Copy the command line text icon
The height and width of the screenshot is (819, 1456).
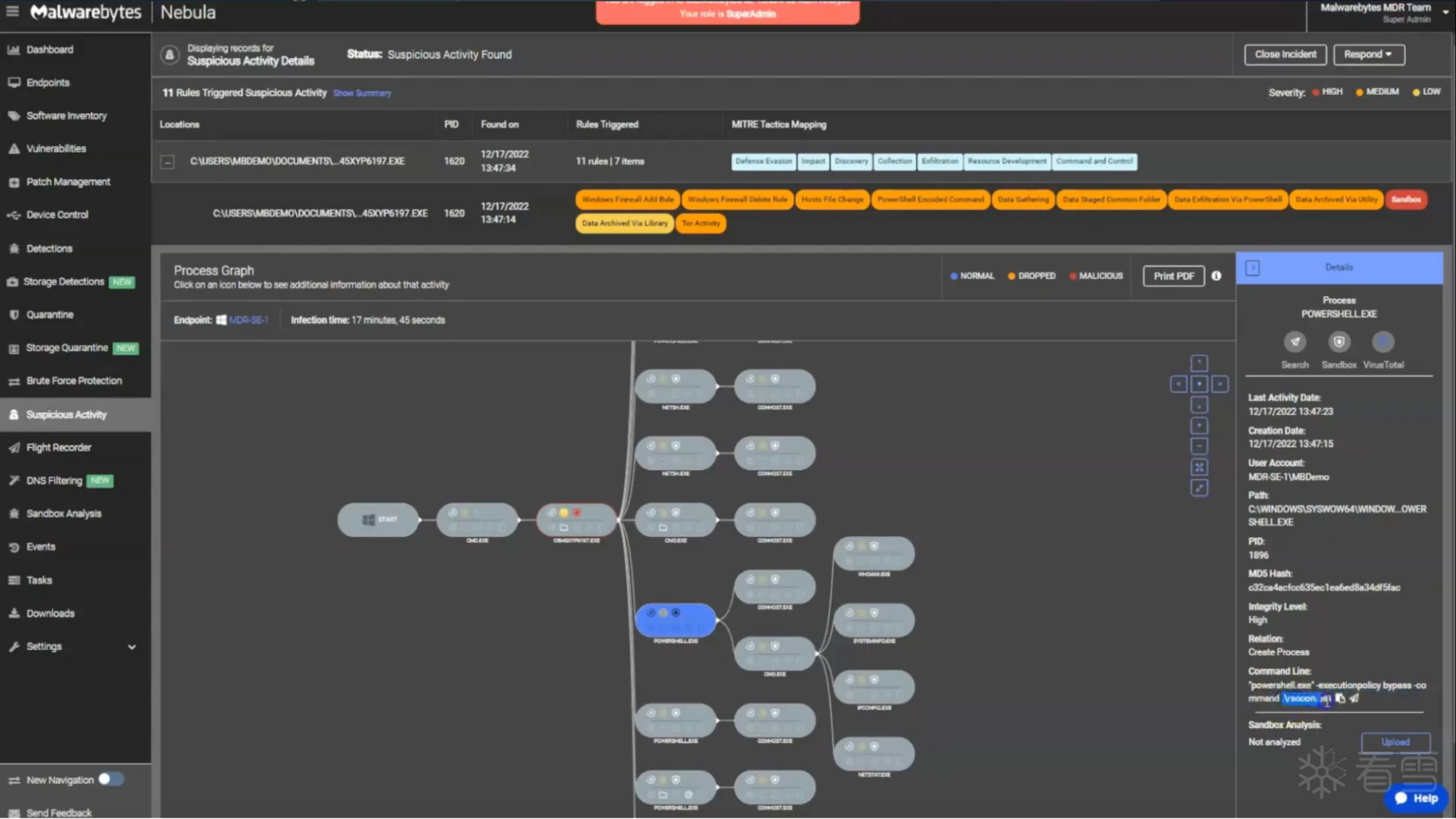pyautogui.click(x=1340, y=698)
